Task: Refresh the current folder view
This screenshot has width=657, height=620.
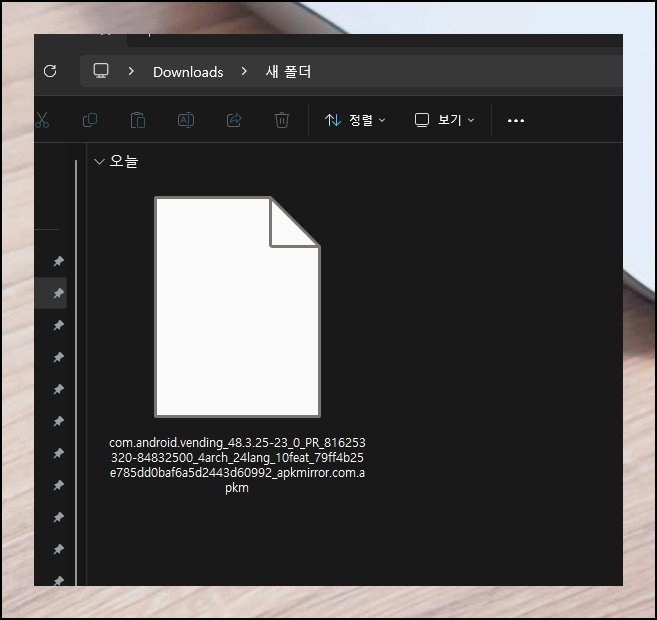Action: tap(50, 71)
